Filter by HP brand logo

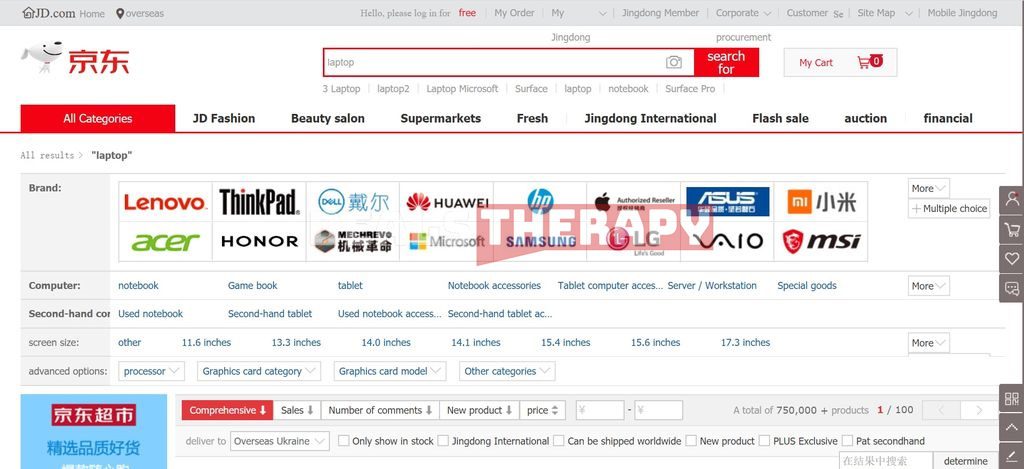point(540,202)
